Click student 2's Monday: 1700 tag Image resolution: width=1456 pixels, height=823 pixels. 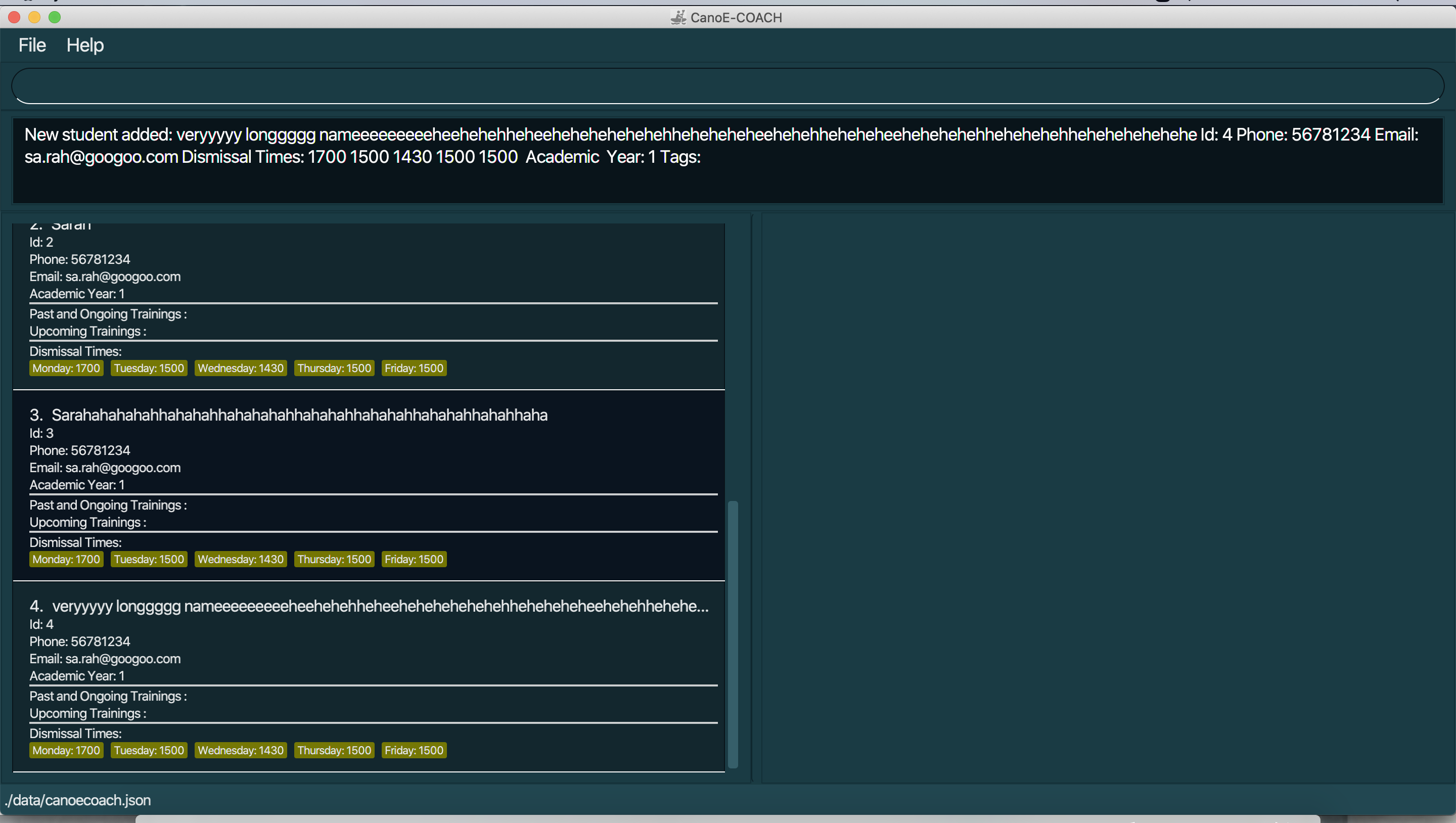66,368
